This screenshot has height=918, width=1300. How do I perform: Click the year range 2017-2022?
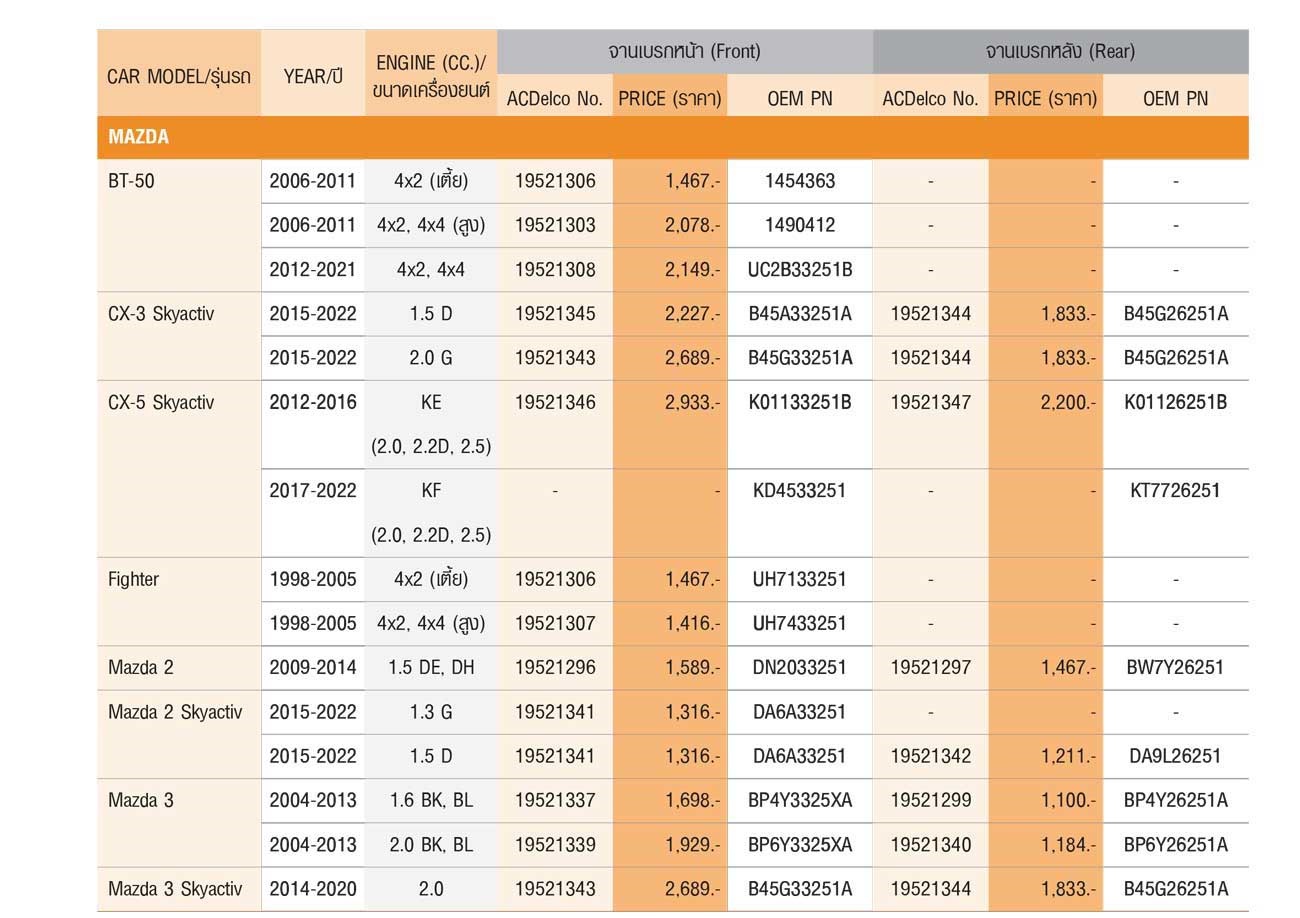point(313,490)
